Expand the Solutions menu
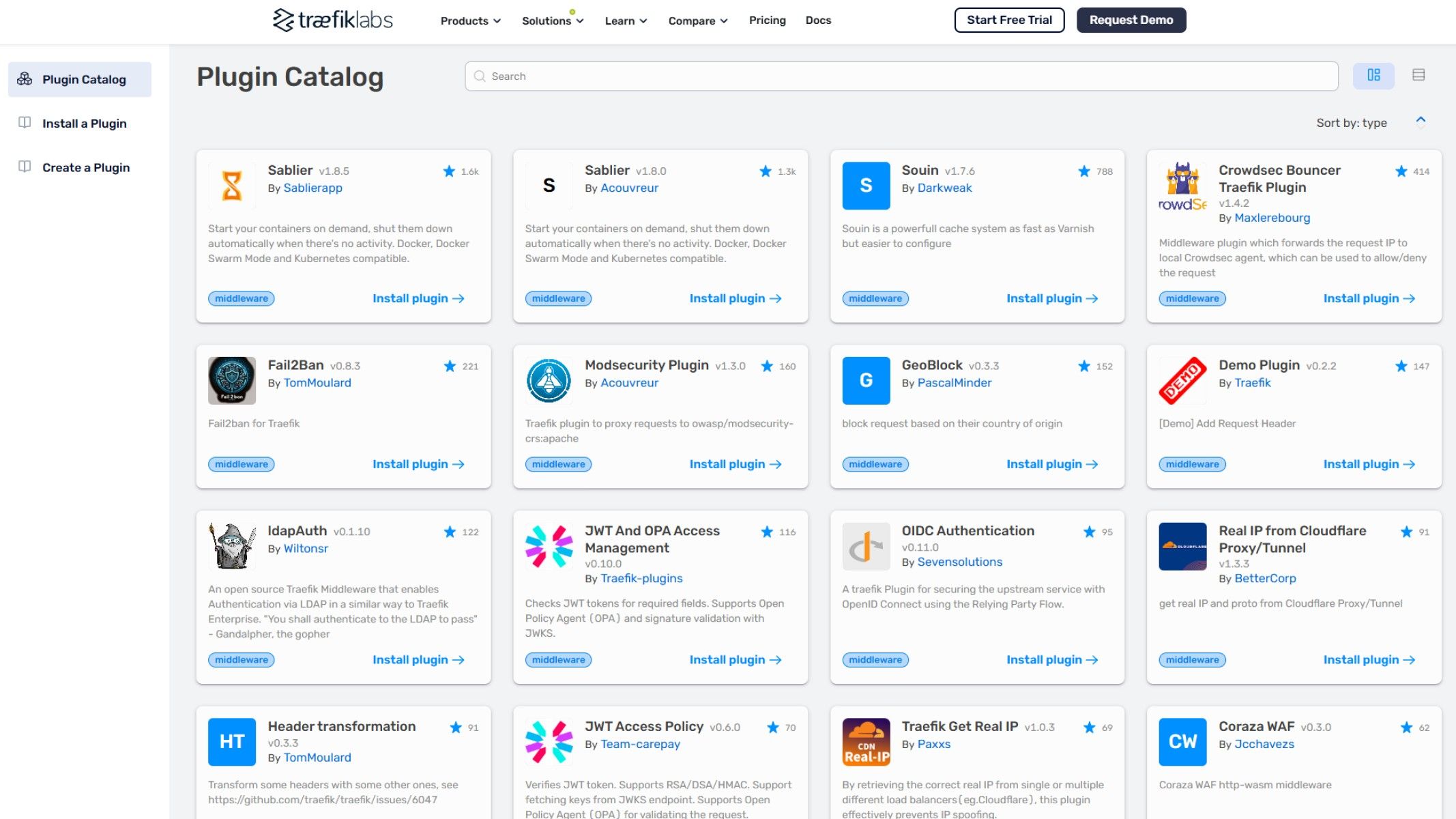 553,20
